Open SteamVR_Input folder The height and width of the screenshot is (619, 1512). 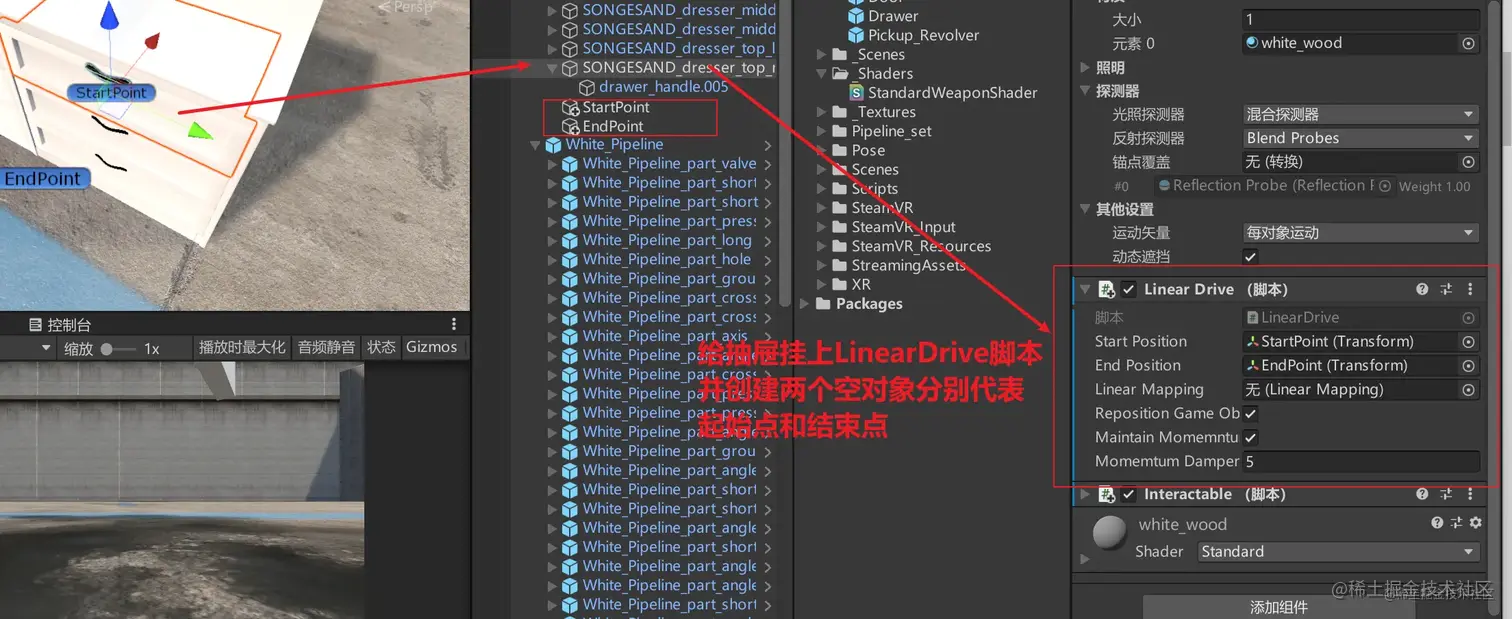pyautogui.click(x=903, y=227)
